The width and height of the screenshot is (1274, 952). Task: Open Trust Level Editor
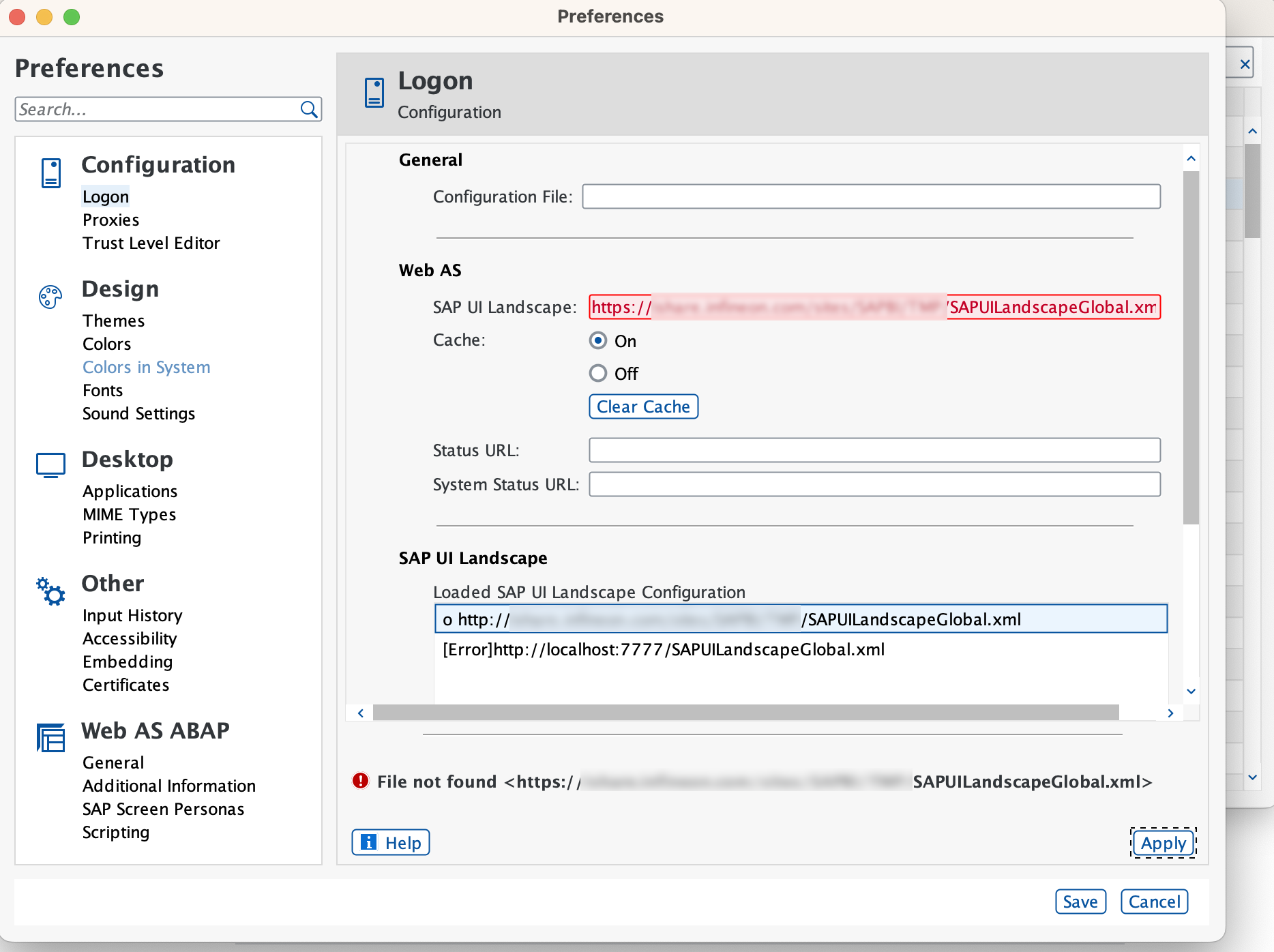[x=151, y=243]
